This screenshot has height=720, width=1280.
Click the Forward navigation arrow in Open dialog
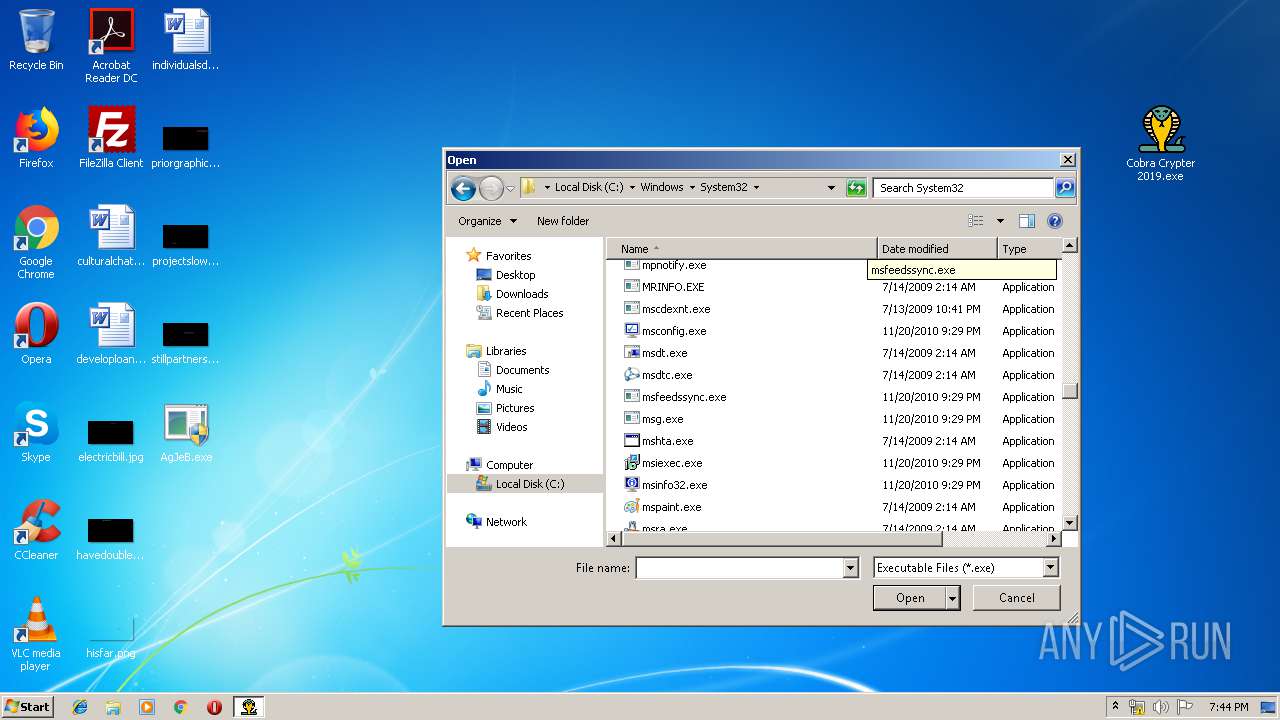491,187
